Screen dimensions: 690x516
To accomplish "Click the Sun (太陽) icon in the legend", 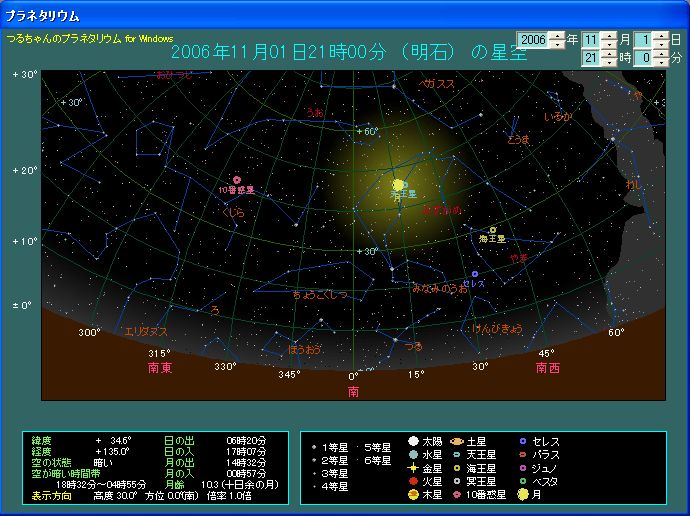I will tap(413, 441).
